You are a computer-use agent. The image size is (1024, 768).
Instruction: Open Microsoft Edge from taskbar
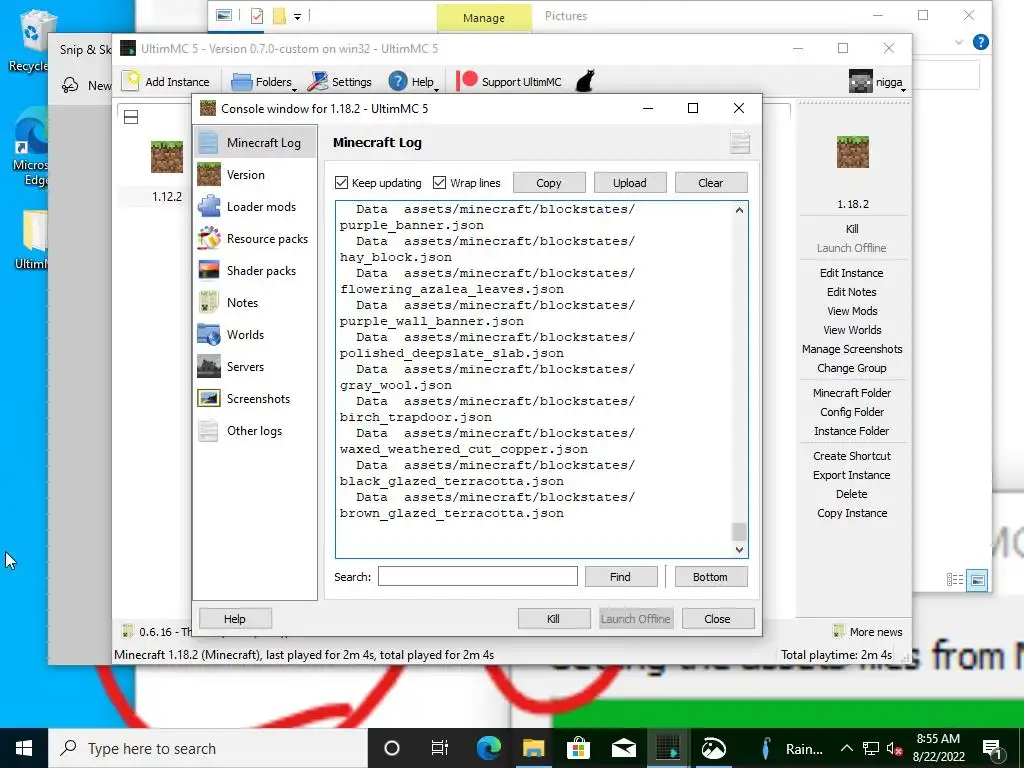488,748
